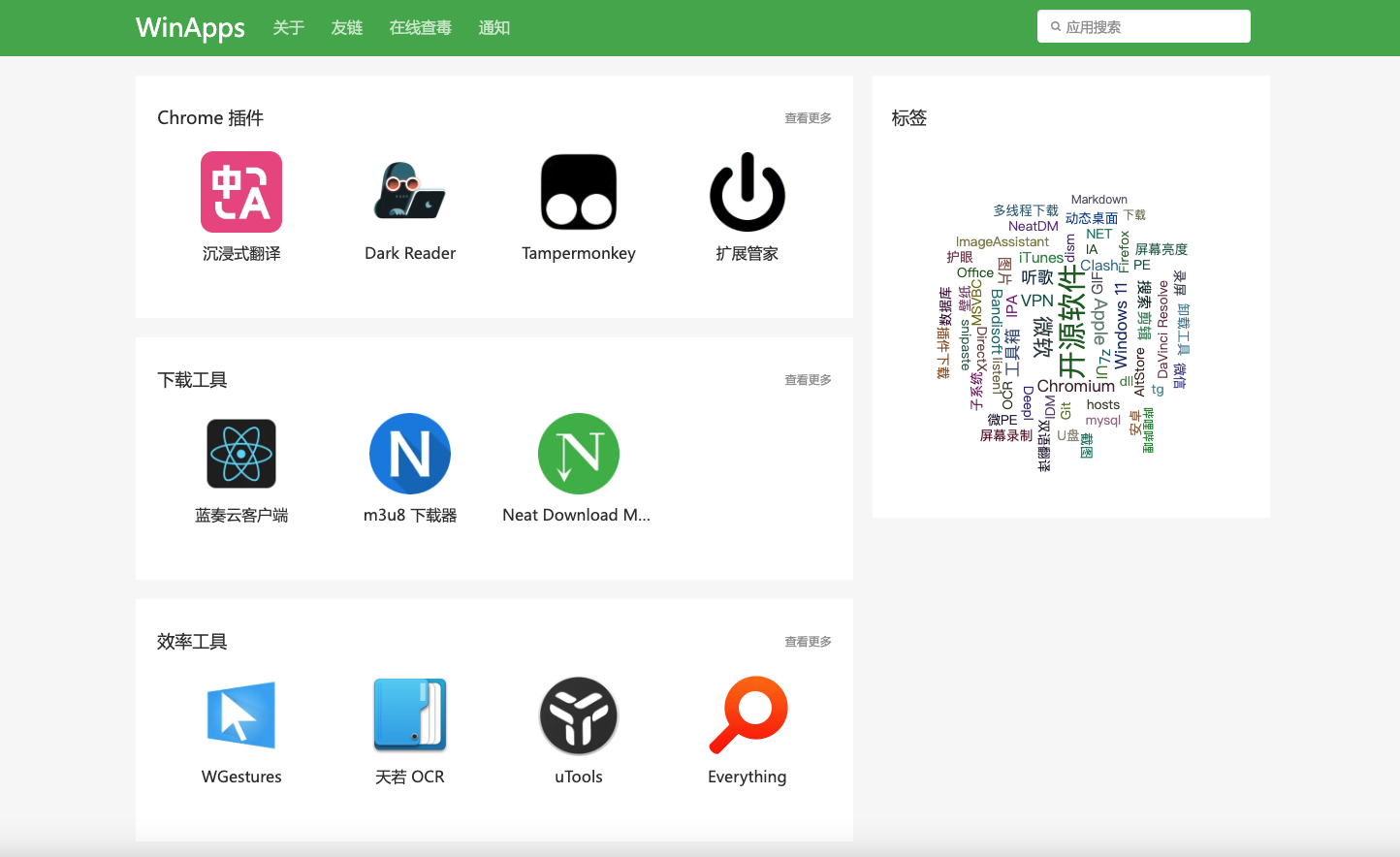
Task: Click 查看更多 in the 效率工具 section
Action: click(x=808, y=642)
